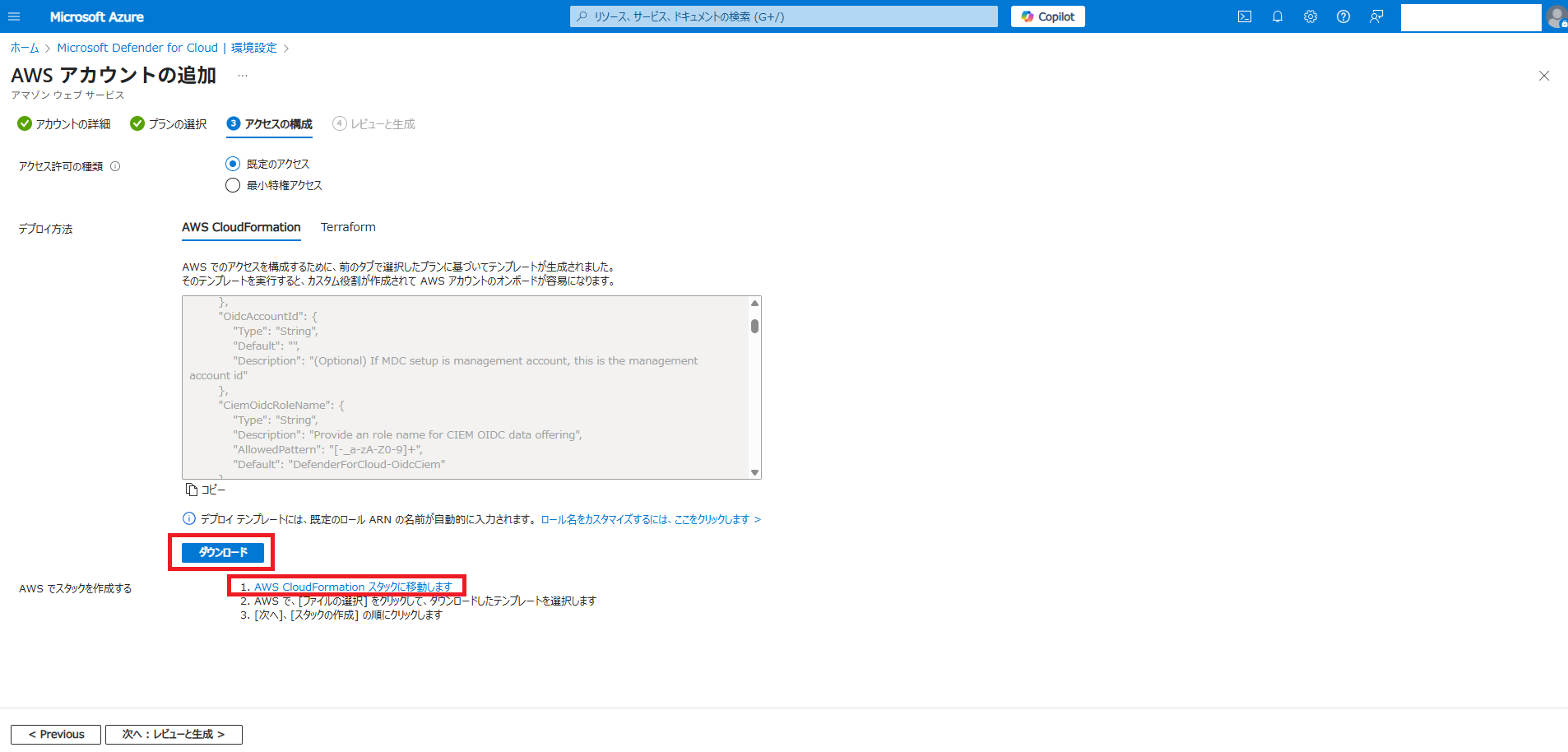Open the more options ellipsis beside the title
The image size is (1568, 752).
(243, 76)
